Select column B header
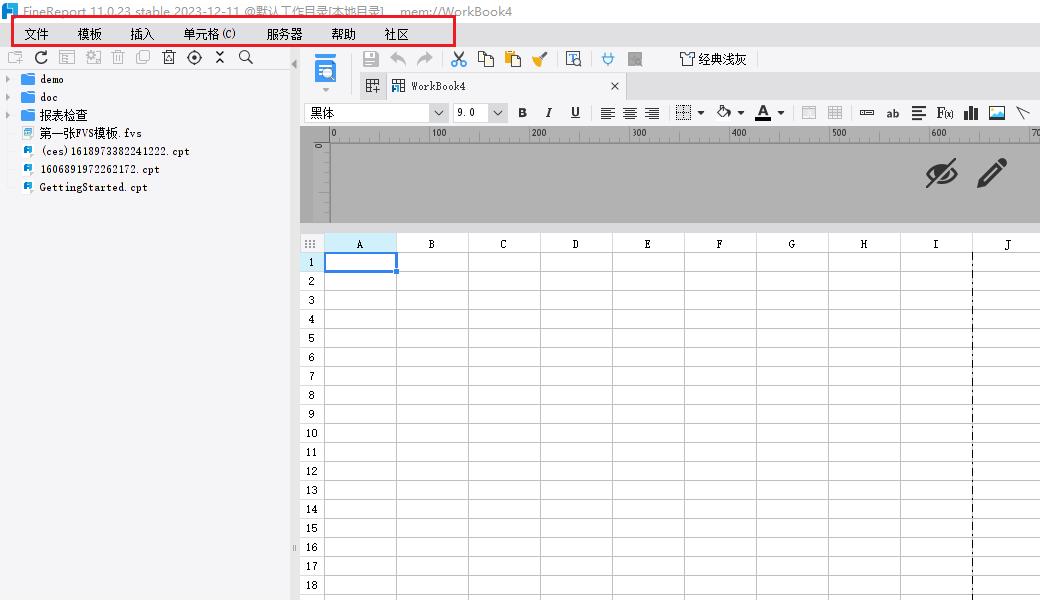 tap(432, 244)
